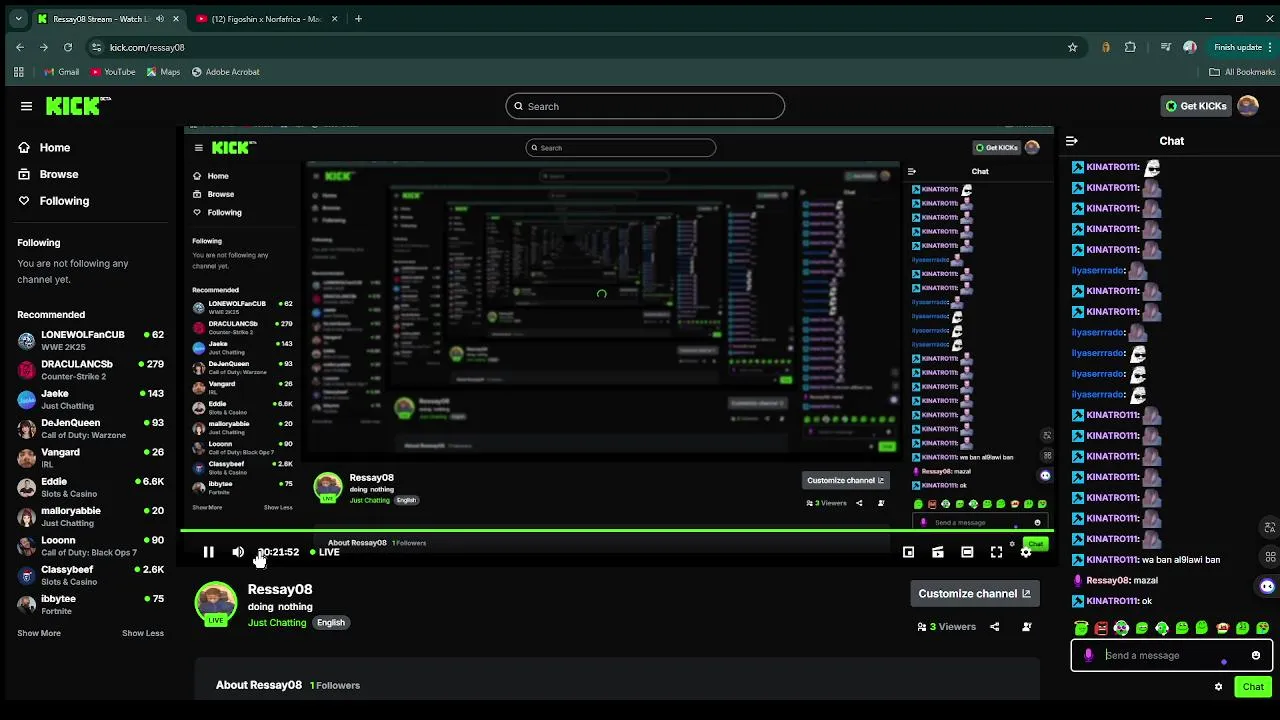This screenshot has height=720, width=1280.
Task: Jump to LIVE indicator in player
Action: coord(325,552)
